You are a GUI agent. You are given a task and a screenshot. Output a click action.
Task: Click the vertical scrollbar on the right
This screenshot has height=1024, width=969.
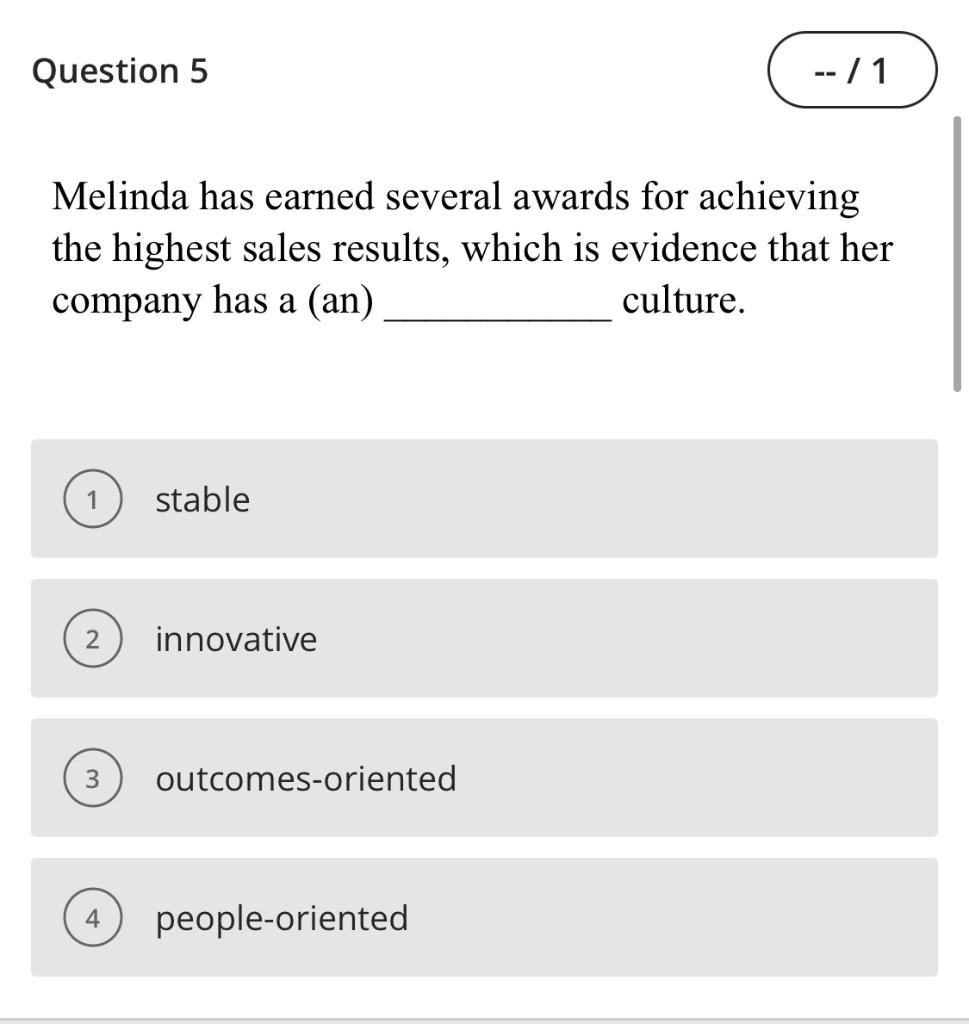click(959, 250)
